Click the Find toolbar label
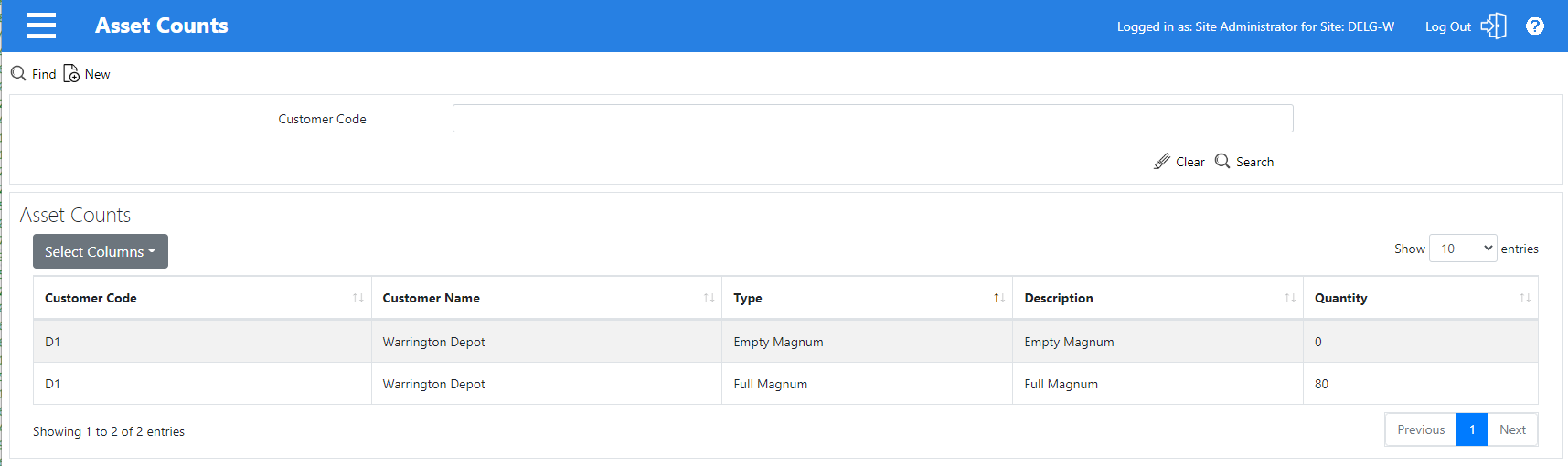1568x466 pixels. (x=44, y=75)
